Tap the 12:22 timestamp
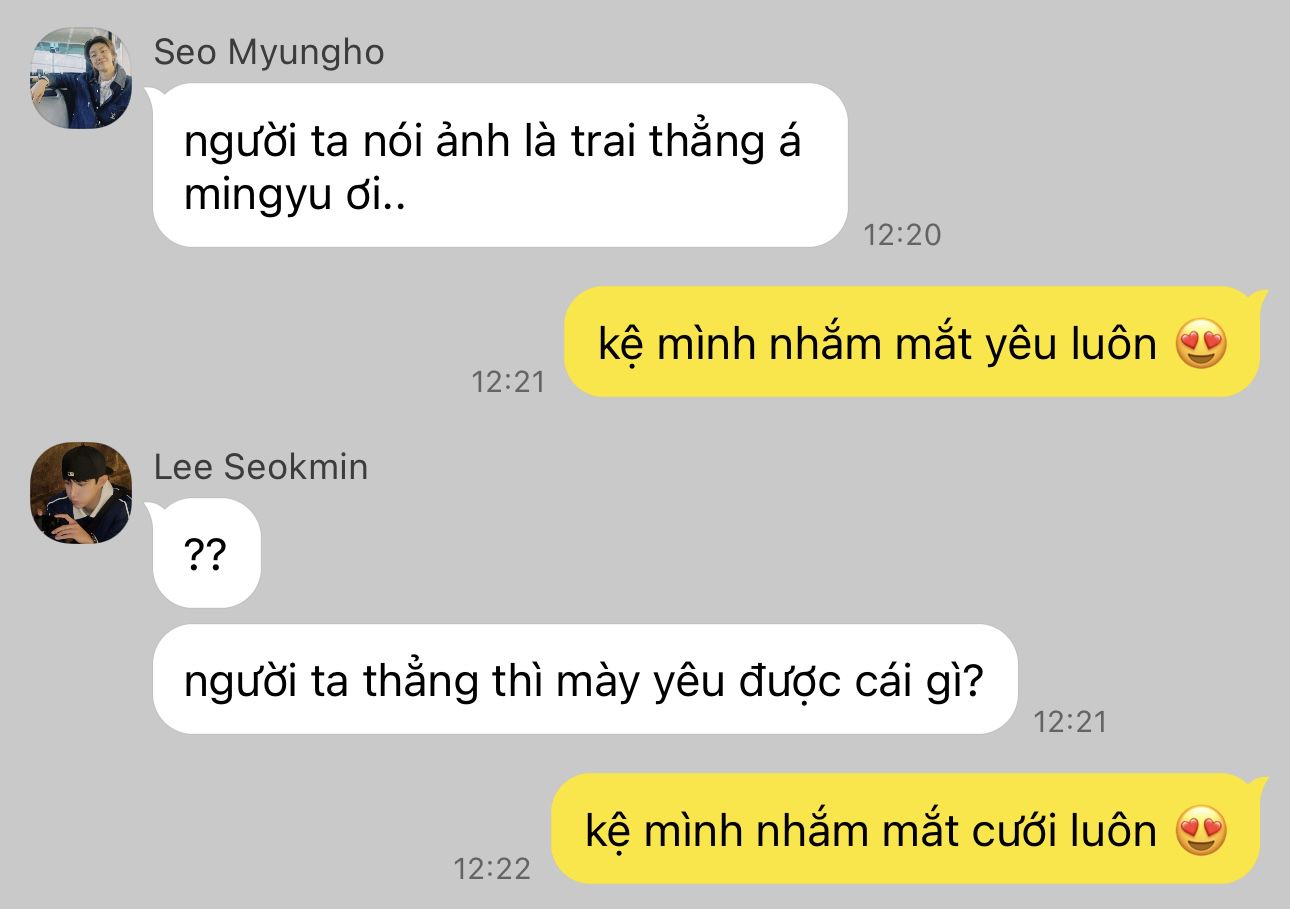1290x909 pixels. (x=492, y=868)
